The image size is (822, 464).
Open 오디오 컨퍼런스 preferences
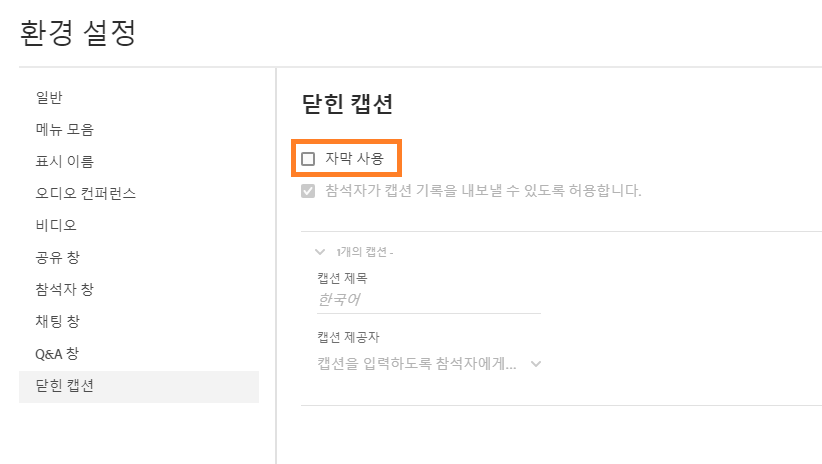(x=85, y=193)
